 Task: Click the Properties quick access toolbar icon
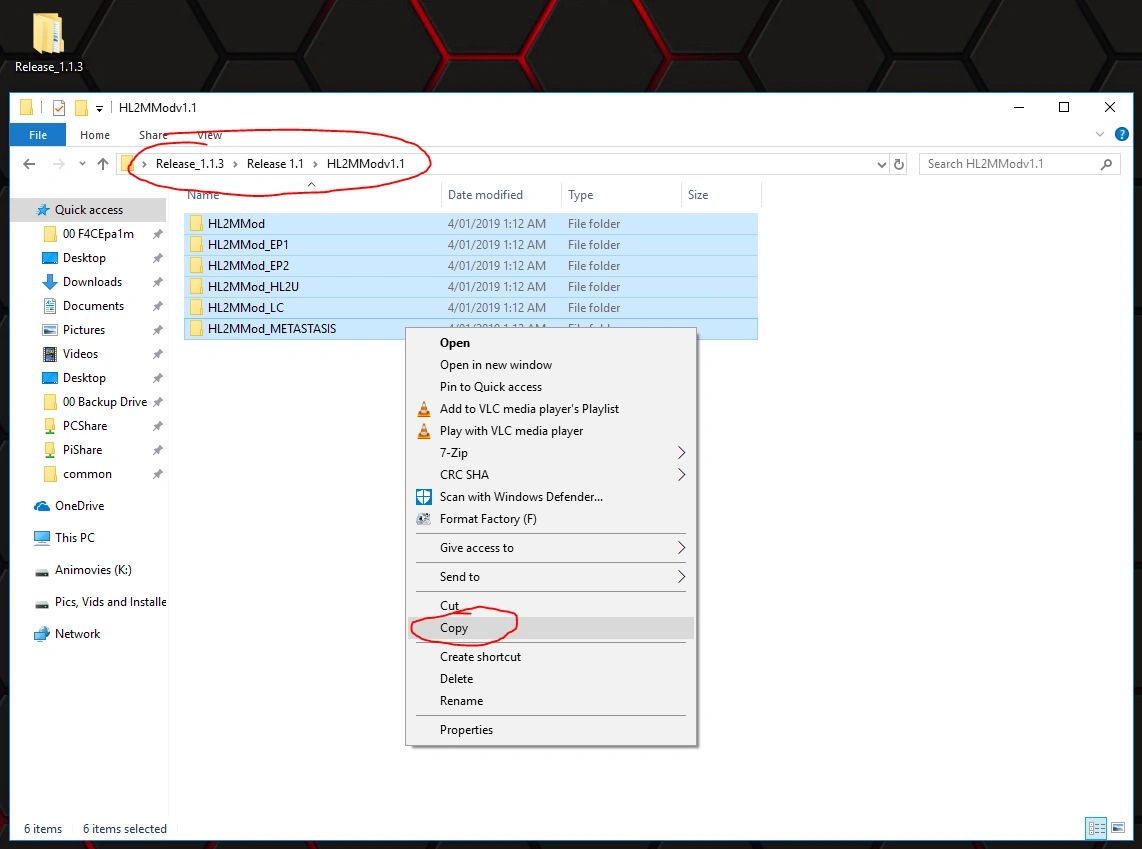[58, 108]
